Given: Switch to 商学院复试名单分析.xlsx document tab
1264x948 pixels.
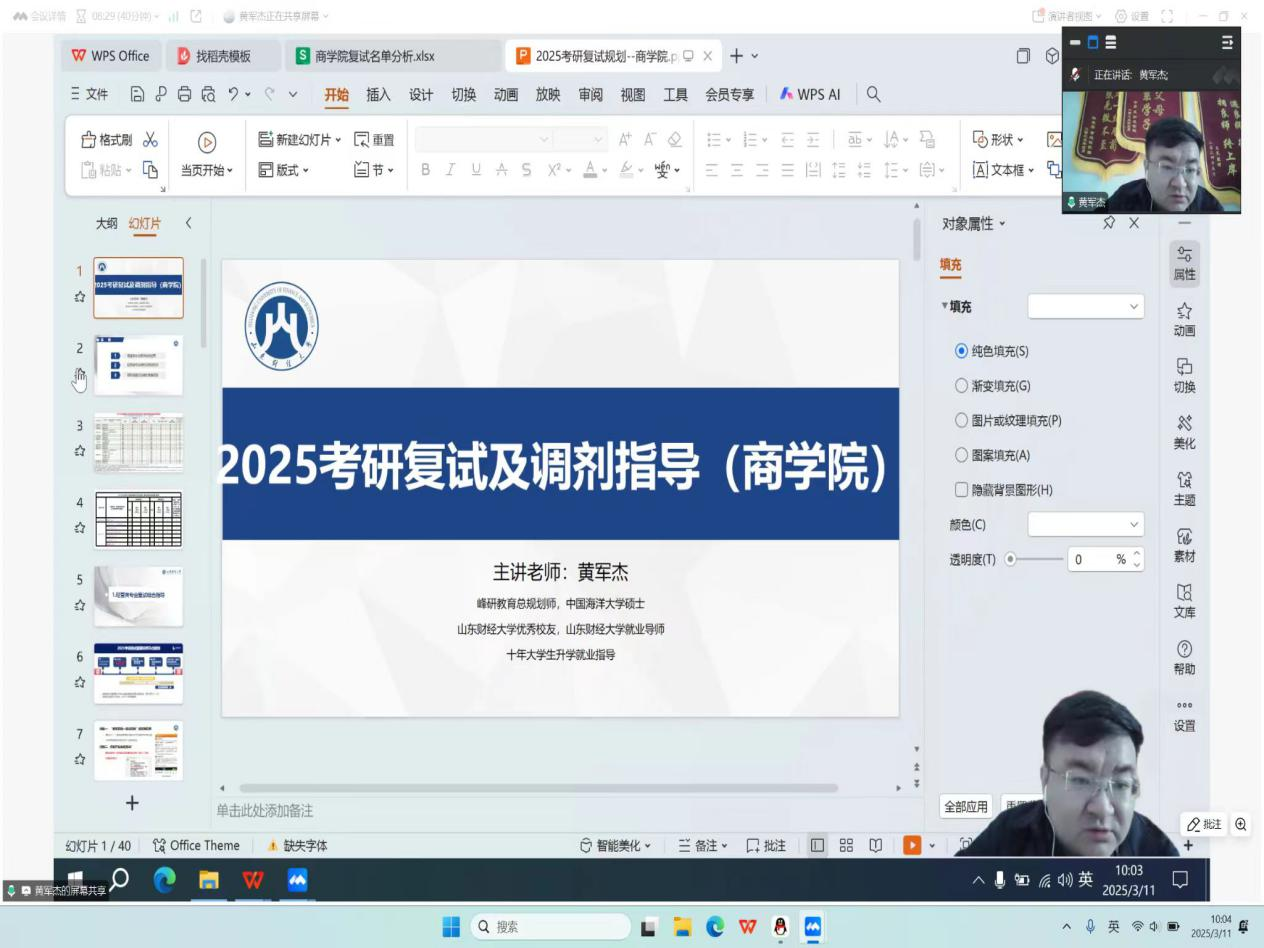Looking at the screenshot, I should [x=394, y=56].
